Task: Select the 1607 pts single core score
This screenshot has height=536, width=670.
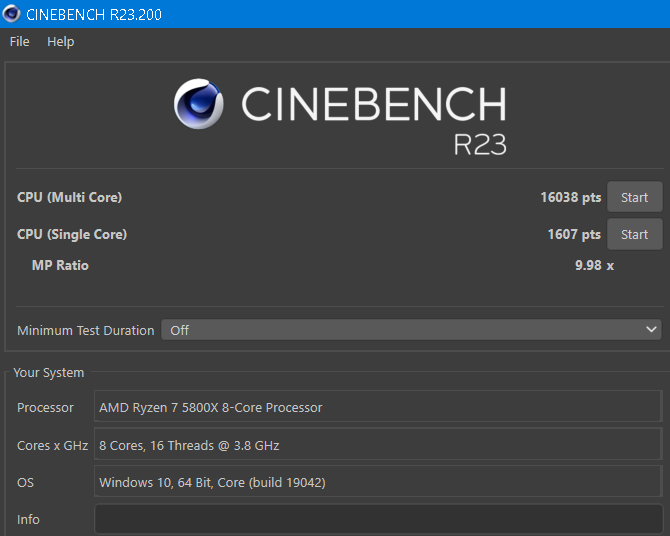Action: [574, 234]
